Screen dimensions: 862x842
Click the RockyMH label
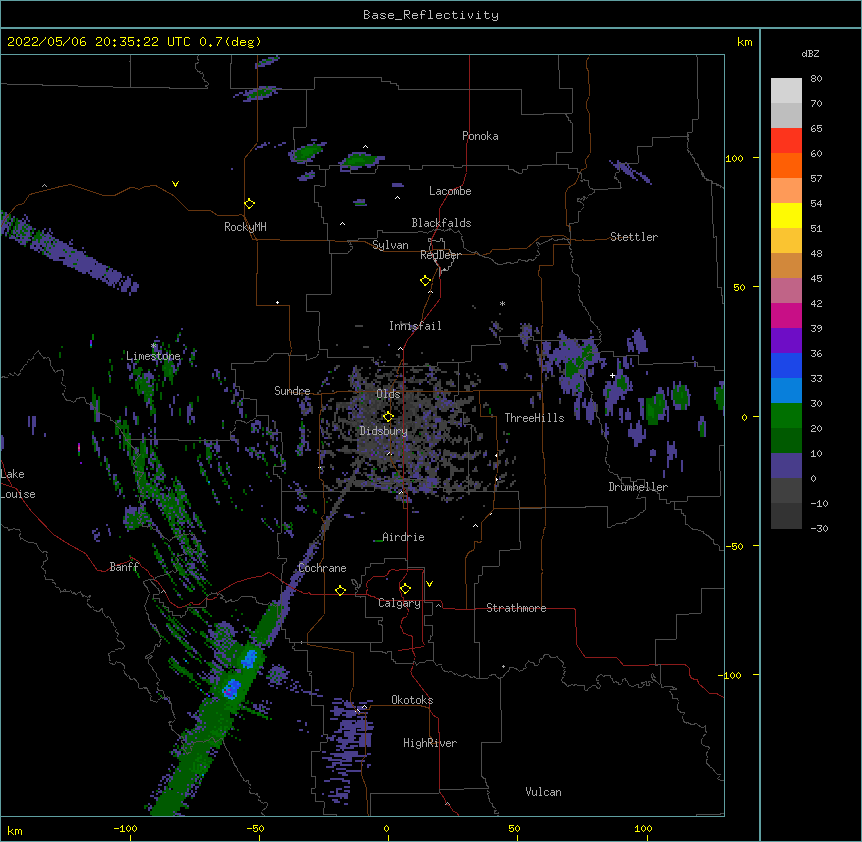245,227
